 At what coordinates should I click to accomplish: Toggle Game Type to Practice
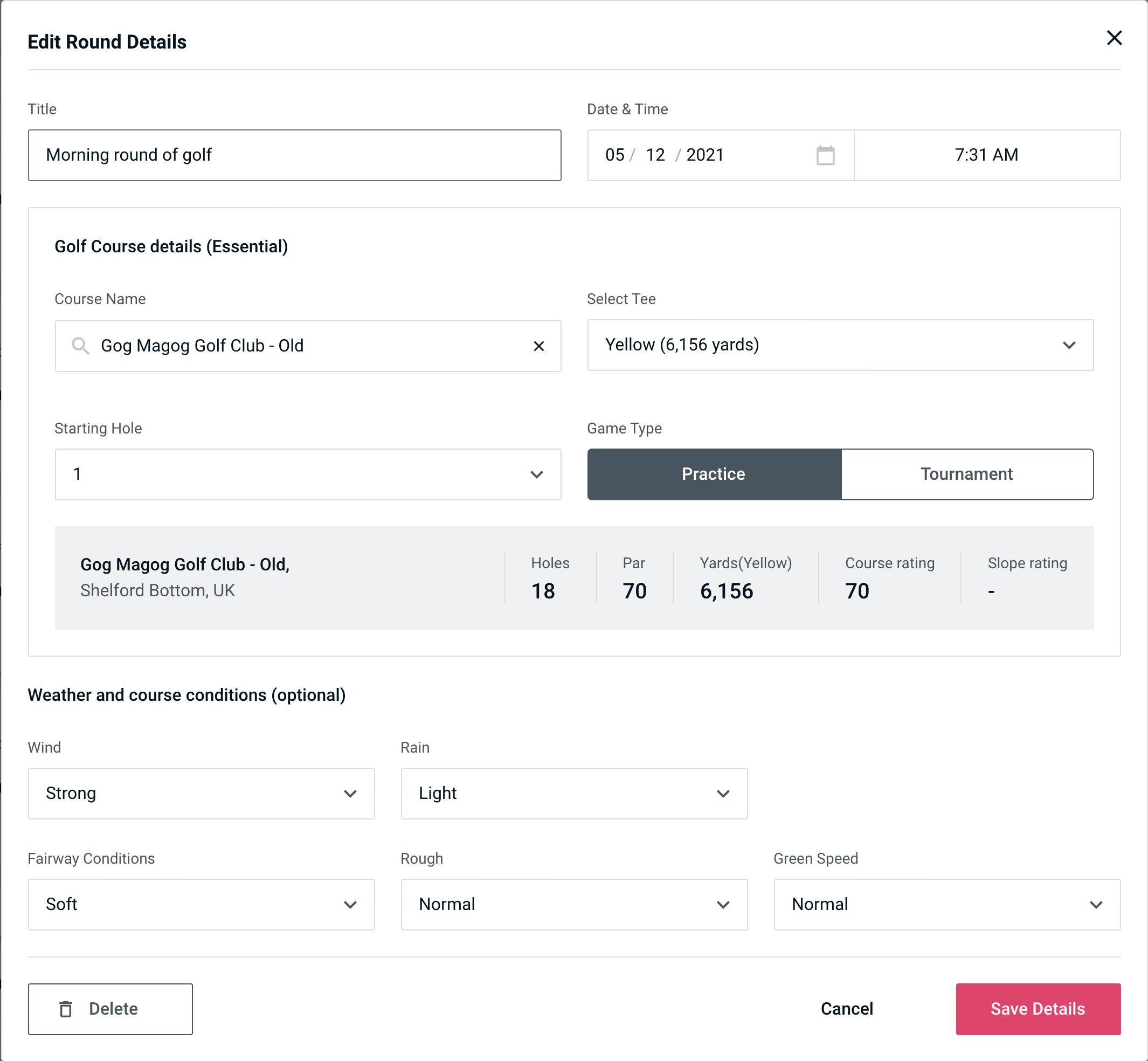click(713, 474)
